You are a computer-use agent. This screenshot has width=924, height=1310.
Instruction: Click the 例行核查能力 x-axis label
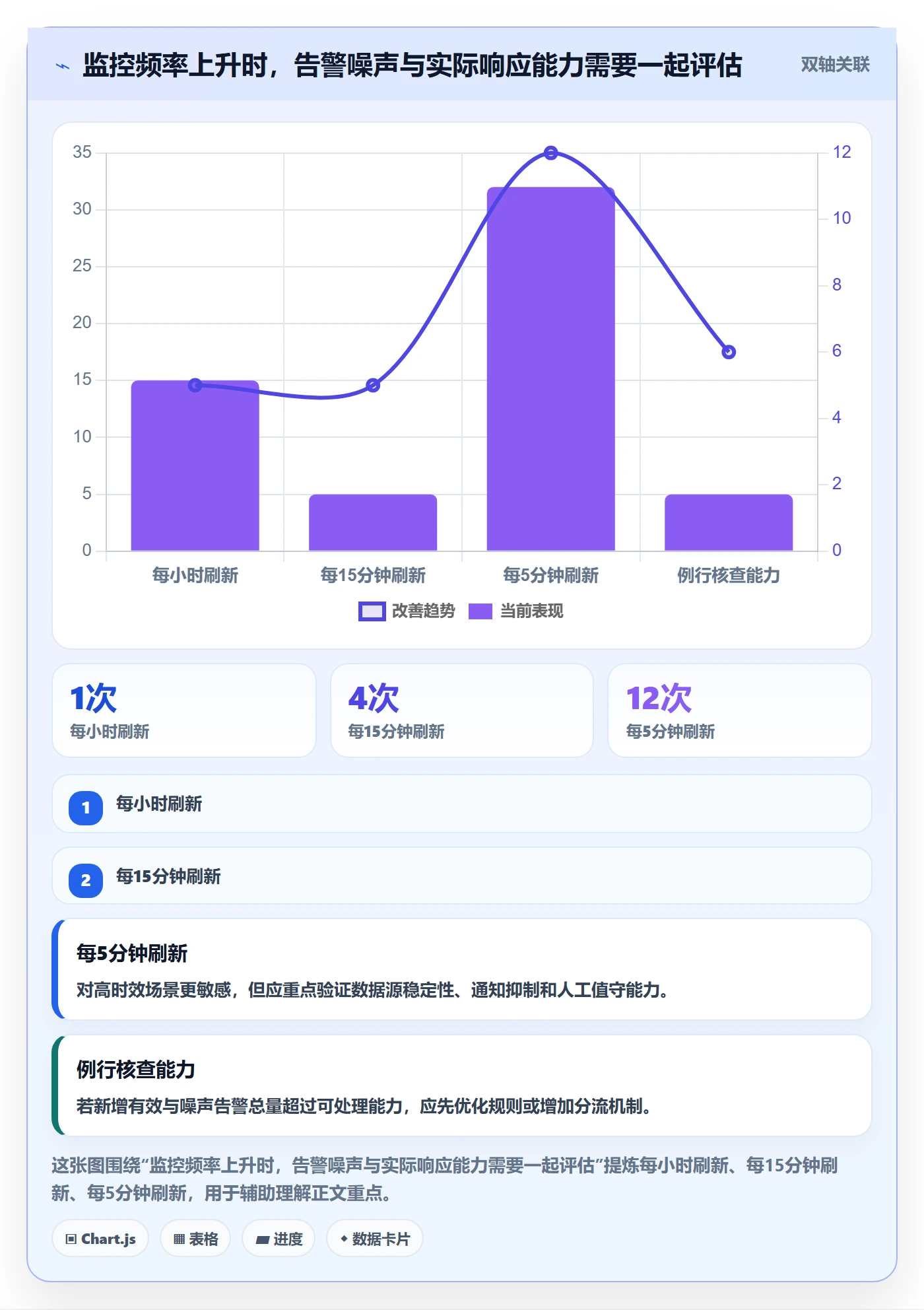click(x=729, y=576)
